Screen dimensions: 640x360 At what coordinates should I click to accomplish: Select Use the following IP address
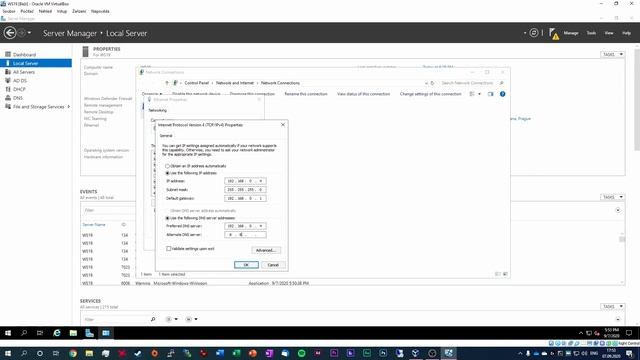[x=167, y=173]
